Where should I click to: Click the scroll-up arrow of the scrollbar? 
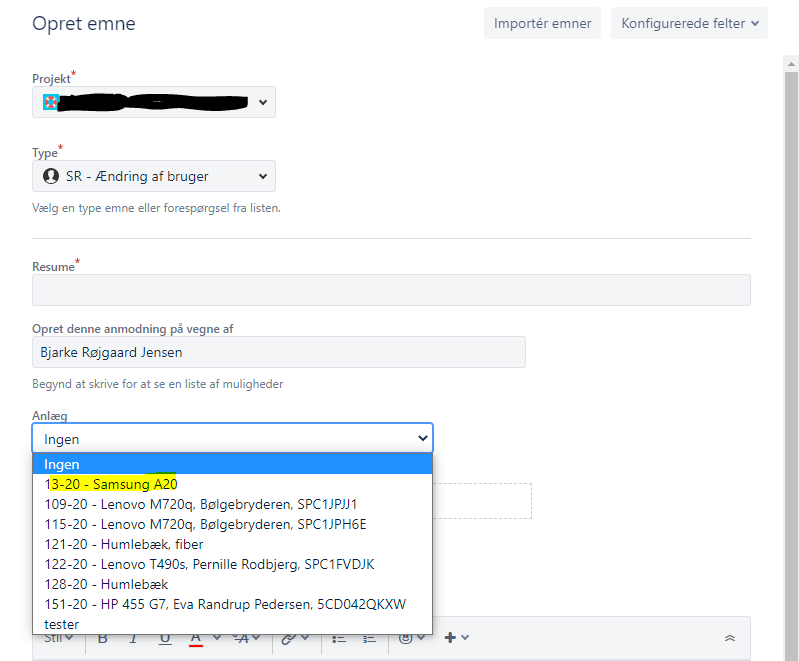tap(791, 64)
